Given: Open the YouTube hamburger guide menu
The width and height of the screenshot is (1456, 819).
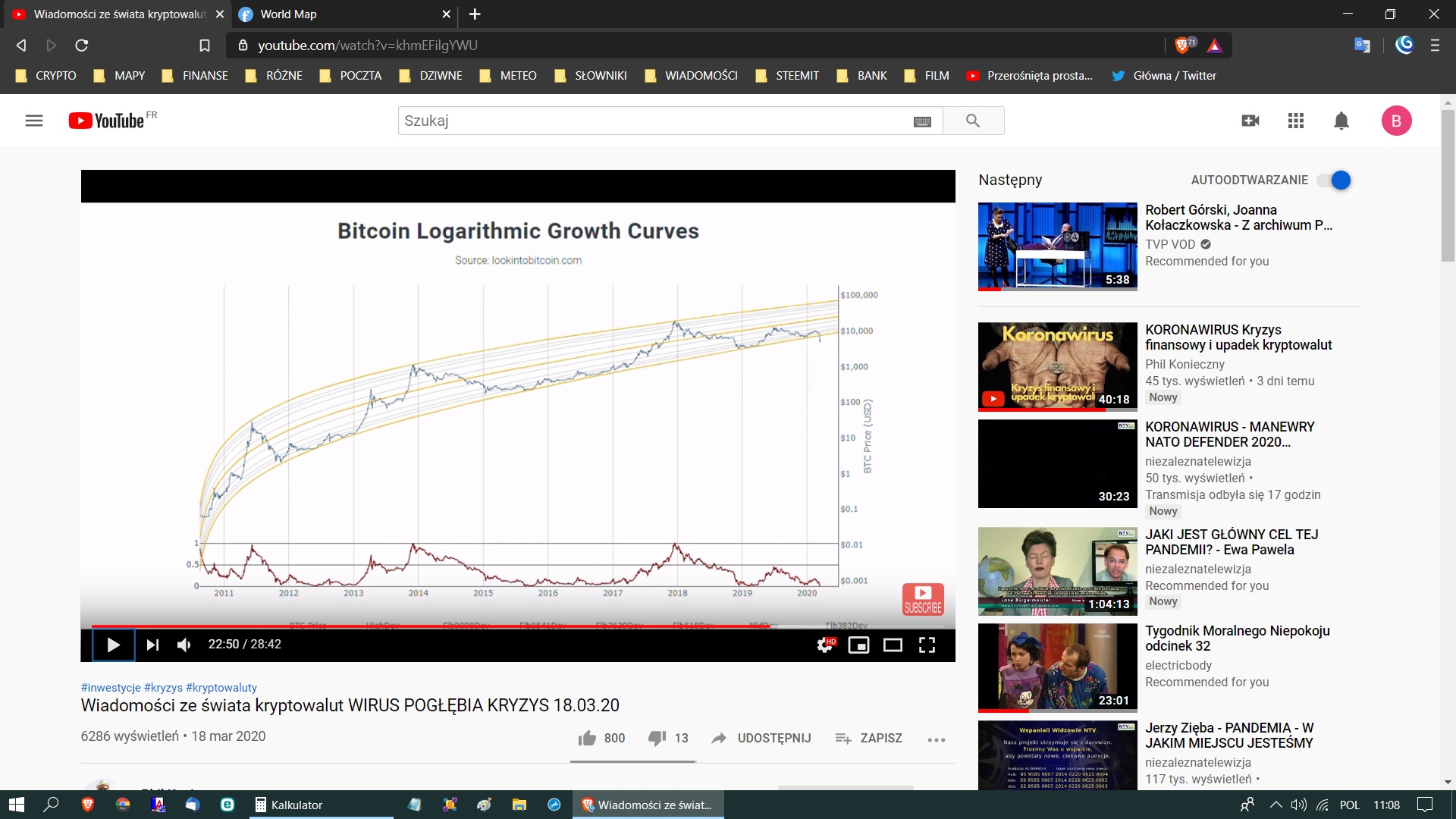Looking at the screenshot, I should tap(34, 121).
